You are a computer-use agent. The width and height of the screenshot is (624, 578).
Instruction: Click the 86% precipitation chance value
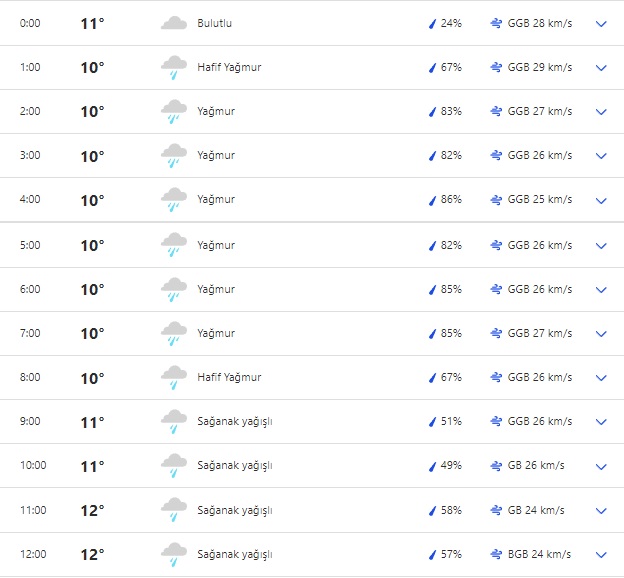tap(451, 200)
